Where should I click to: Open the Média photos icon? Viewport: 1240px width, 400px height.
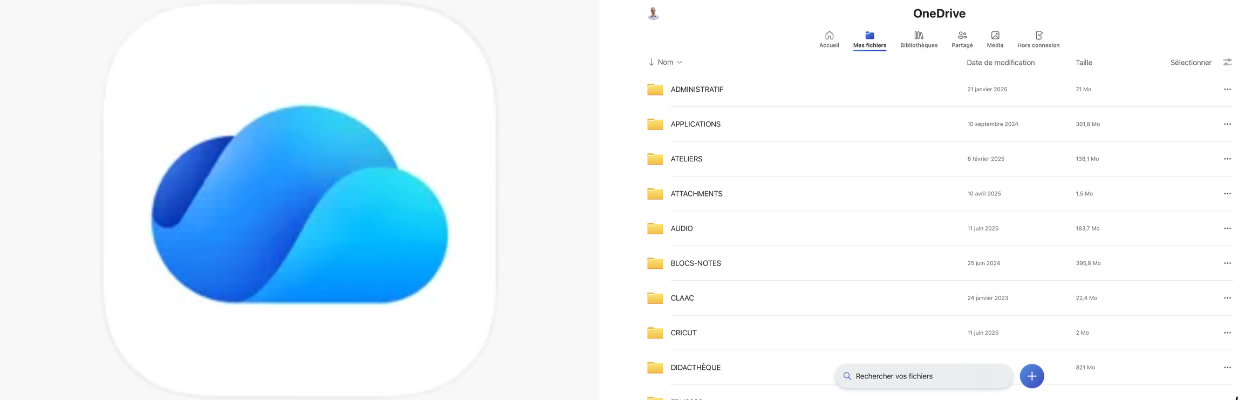click(995, 35)
